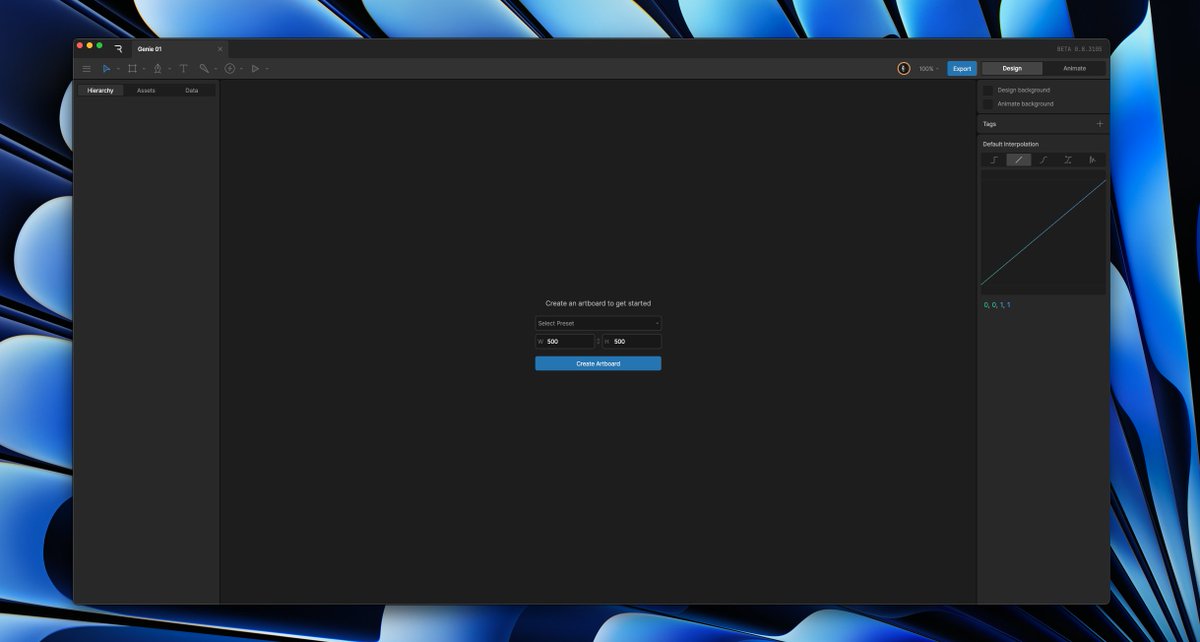1200x642 pixels.
Task: Switch to the Data tab
Action: point(192,90)
